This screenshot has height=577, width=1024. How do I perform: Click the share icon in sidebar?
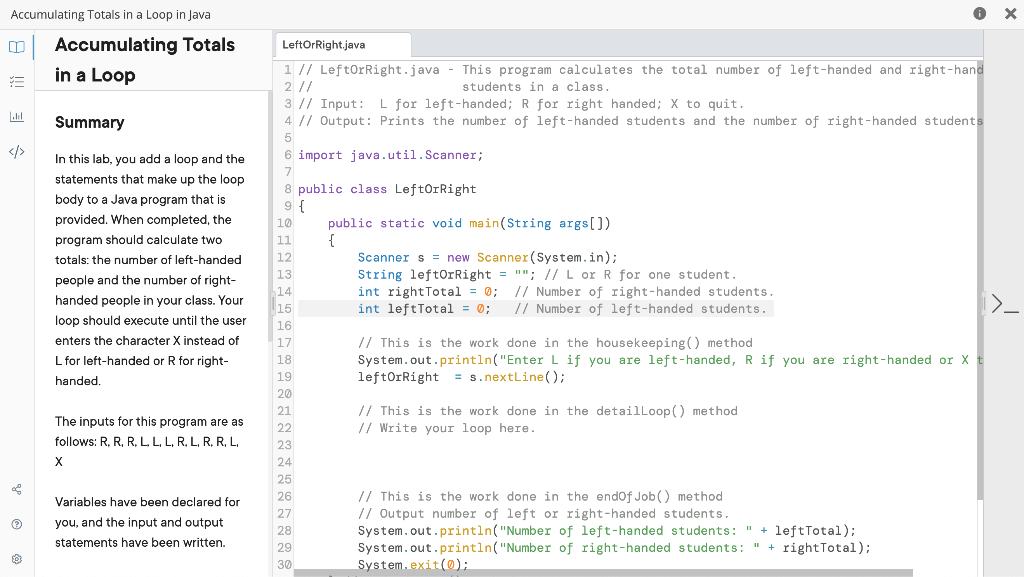17,490
